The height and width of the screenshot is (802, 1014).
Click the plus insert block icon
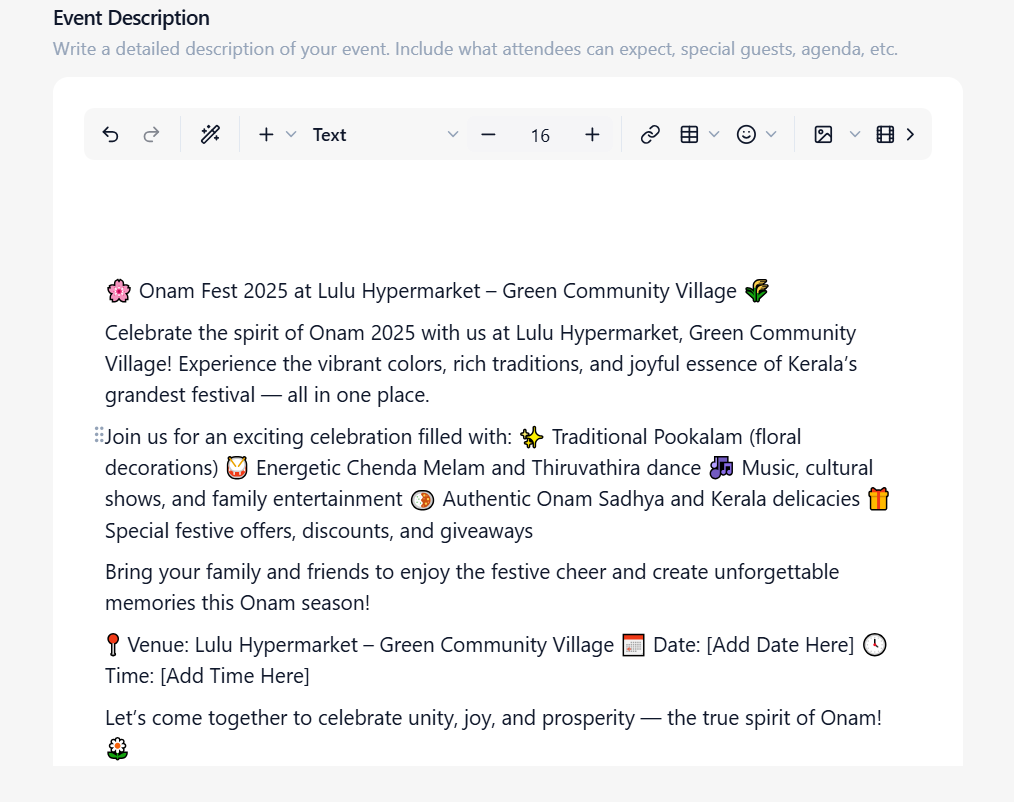pyautogui.click(x=266, y=135)
